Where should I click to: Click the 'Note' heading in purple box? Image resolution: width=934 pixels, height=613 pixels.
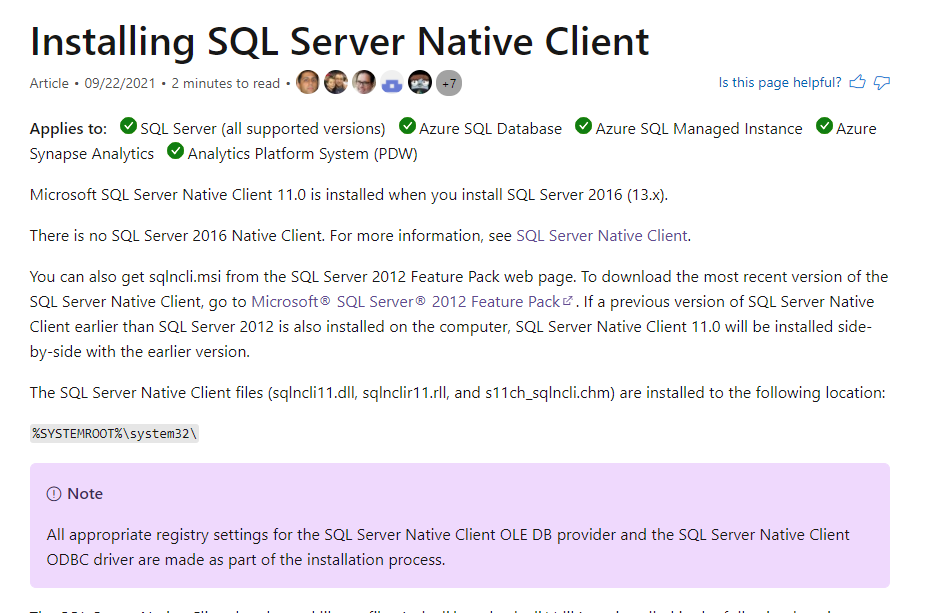(x=85, y=494)
